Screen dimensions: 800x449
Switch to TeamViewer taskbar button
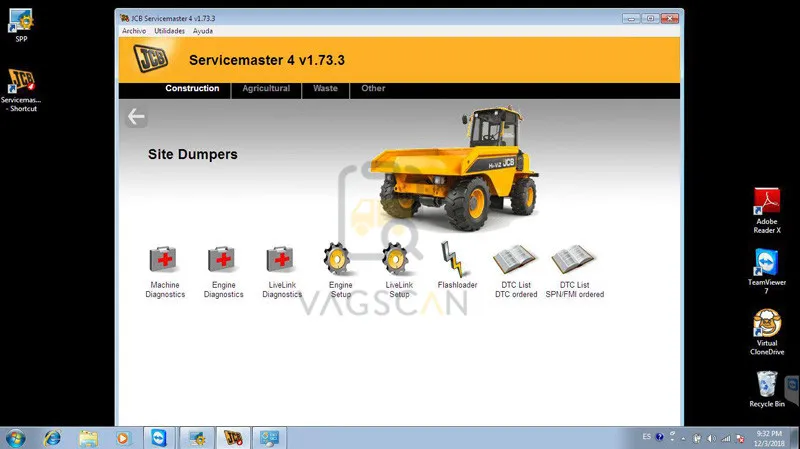tap(159, 438)
